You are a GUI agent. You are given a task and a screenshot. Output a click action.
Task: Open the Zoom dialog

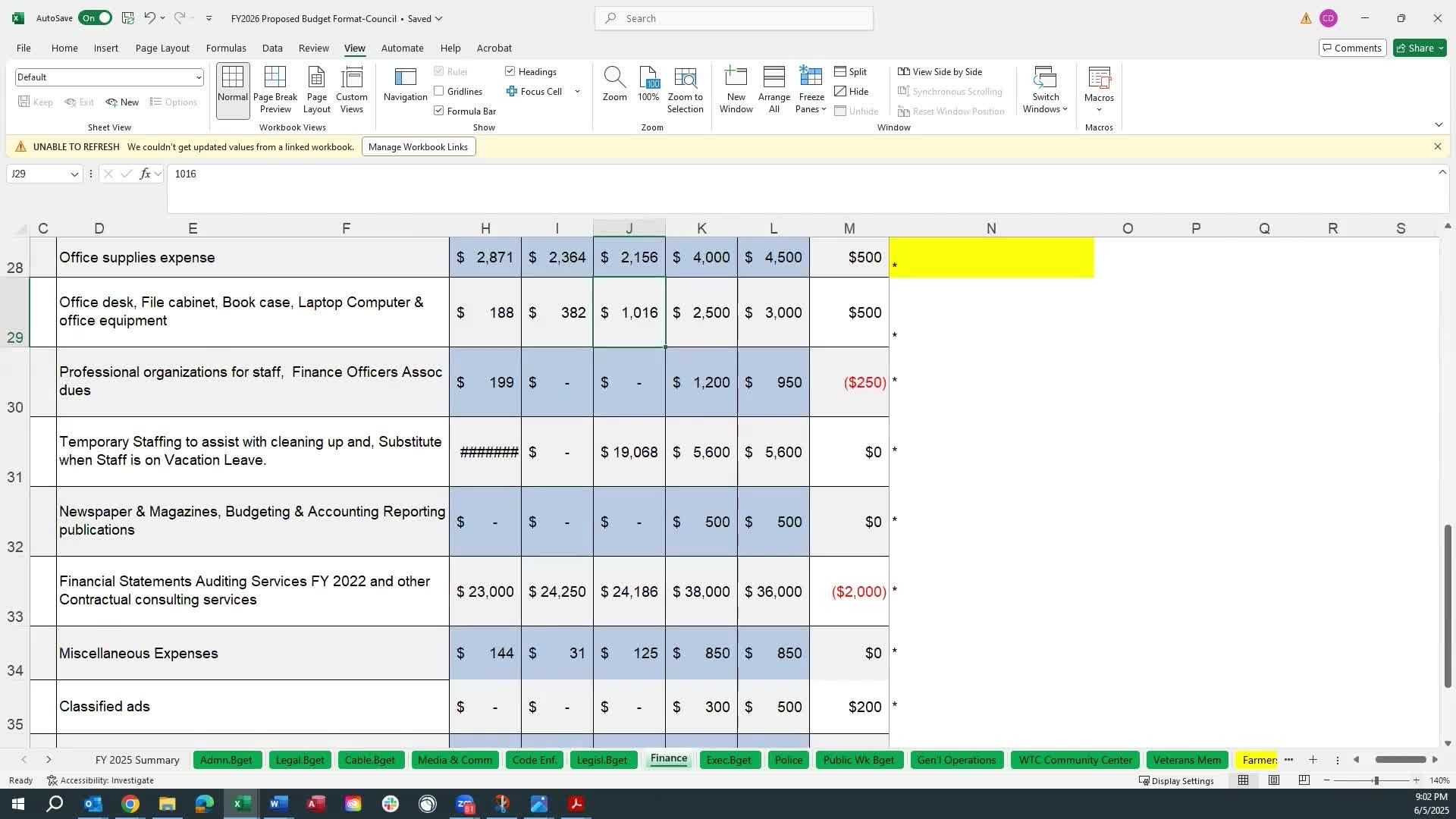[x=614, y=85]
